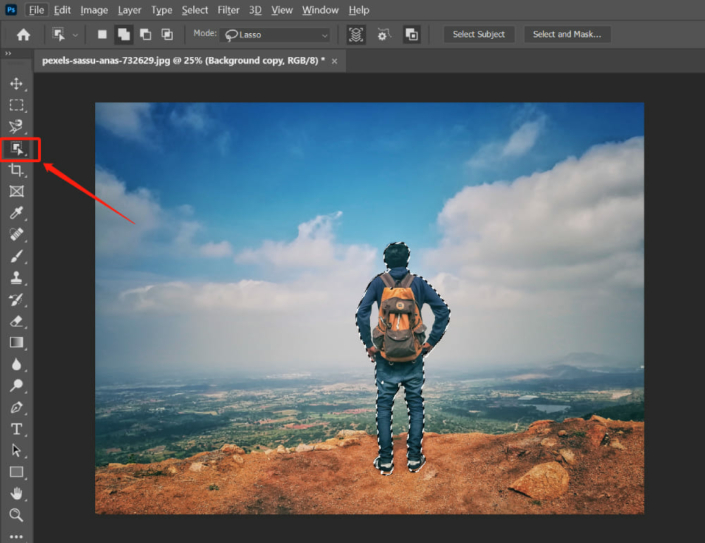Click the Select and Mask button
This screenshot has width=705, height=543.
[567, 34]
